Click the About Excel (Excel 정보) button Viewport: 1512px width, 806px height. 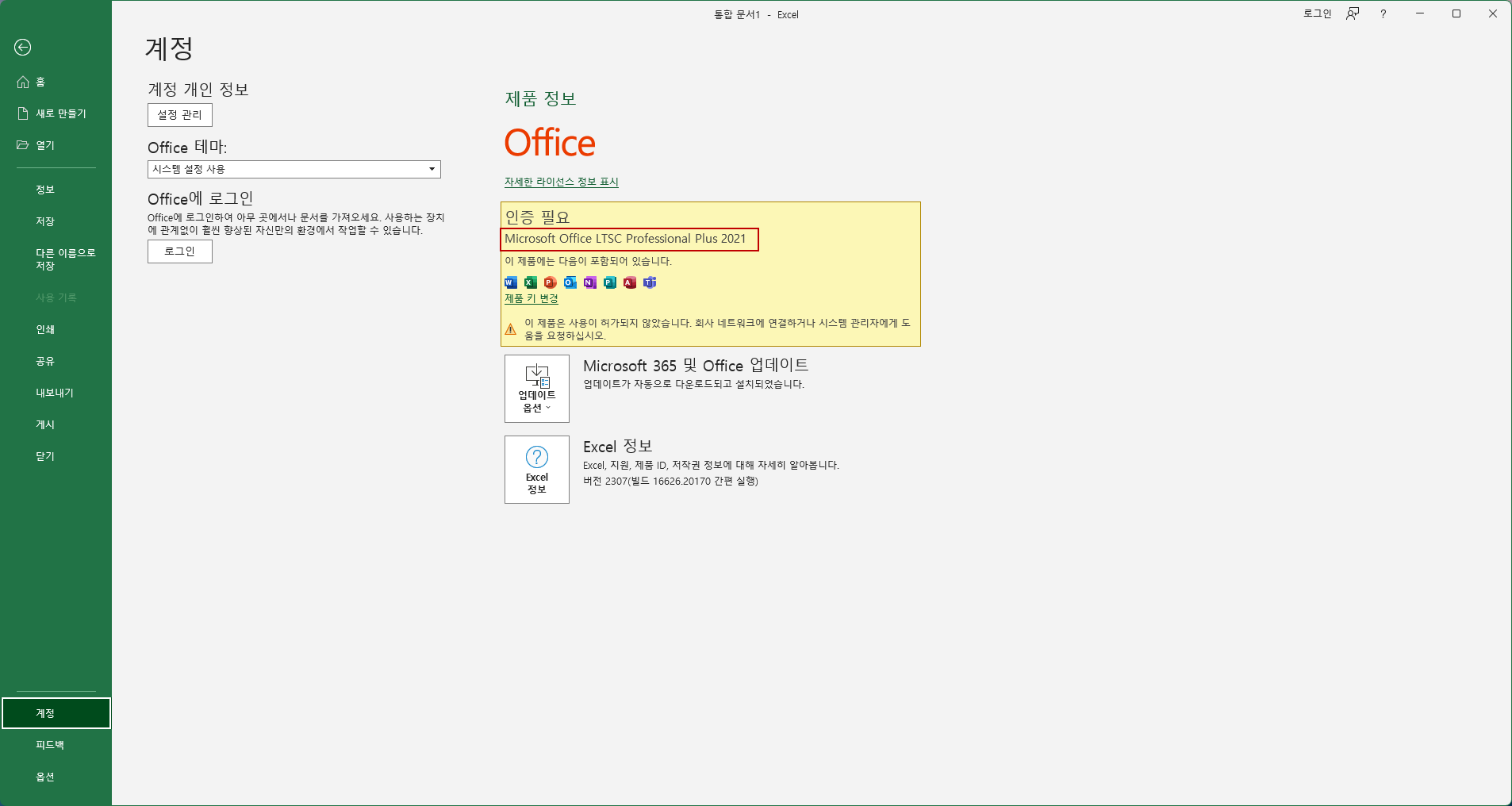pos(537,470)
